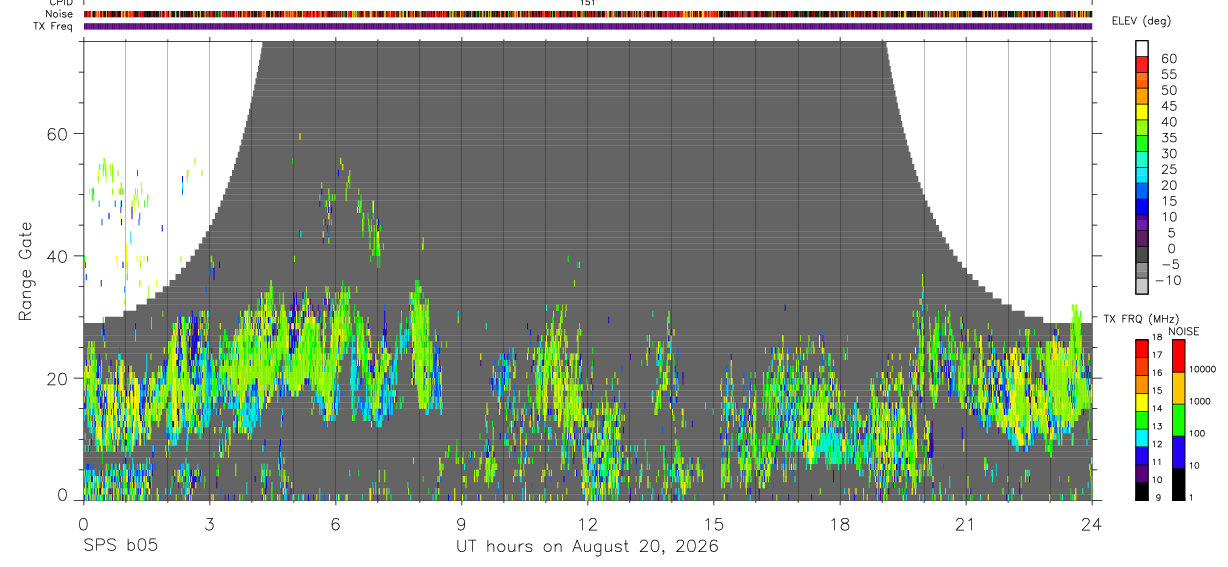Viewport: 1228px width, 567px height.
Task: Click the white top elevation color box
Action: (1142, 48)
